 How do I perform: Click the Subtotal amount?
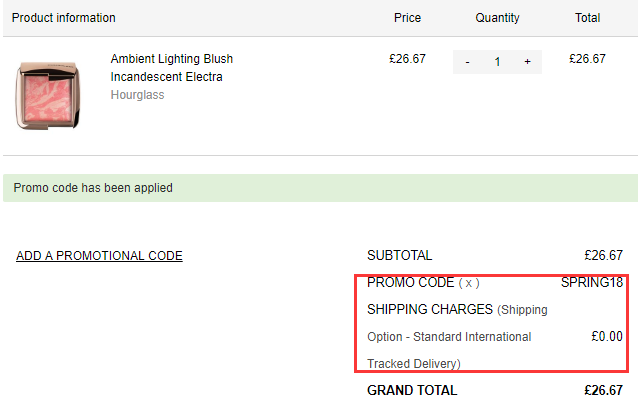(603, 256)
